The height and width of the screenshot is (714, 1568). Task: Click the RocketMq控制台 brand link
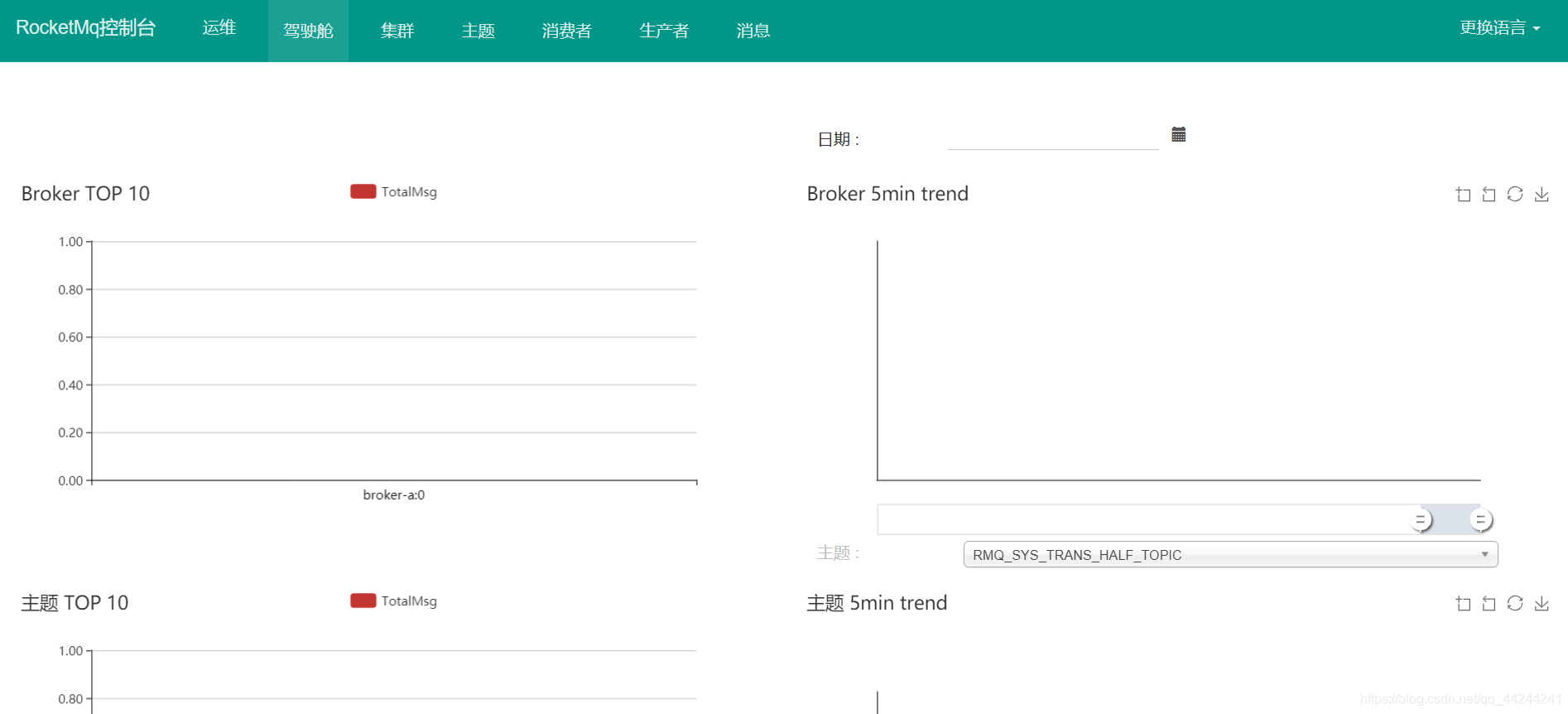coord(86,27)
